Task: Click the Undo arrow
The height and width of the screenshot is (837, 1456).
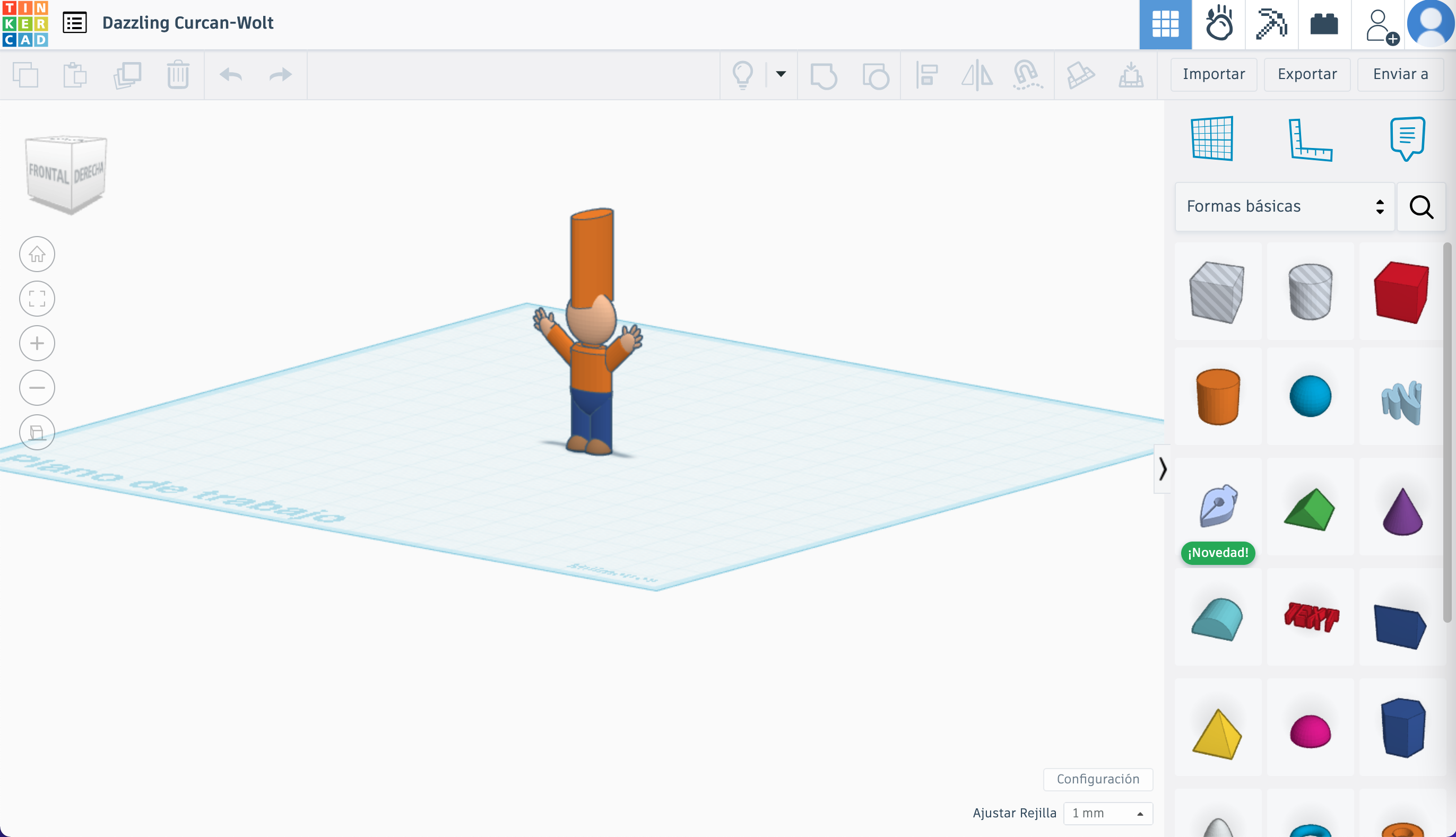Action: 230,75
